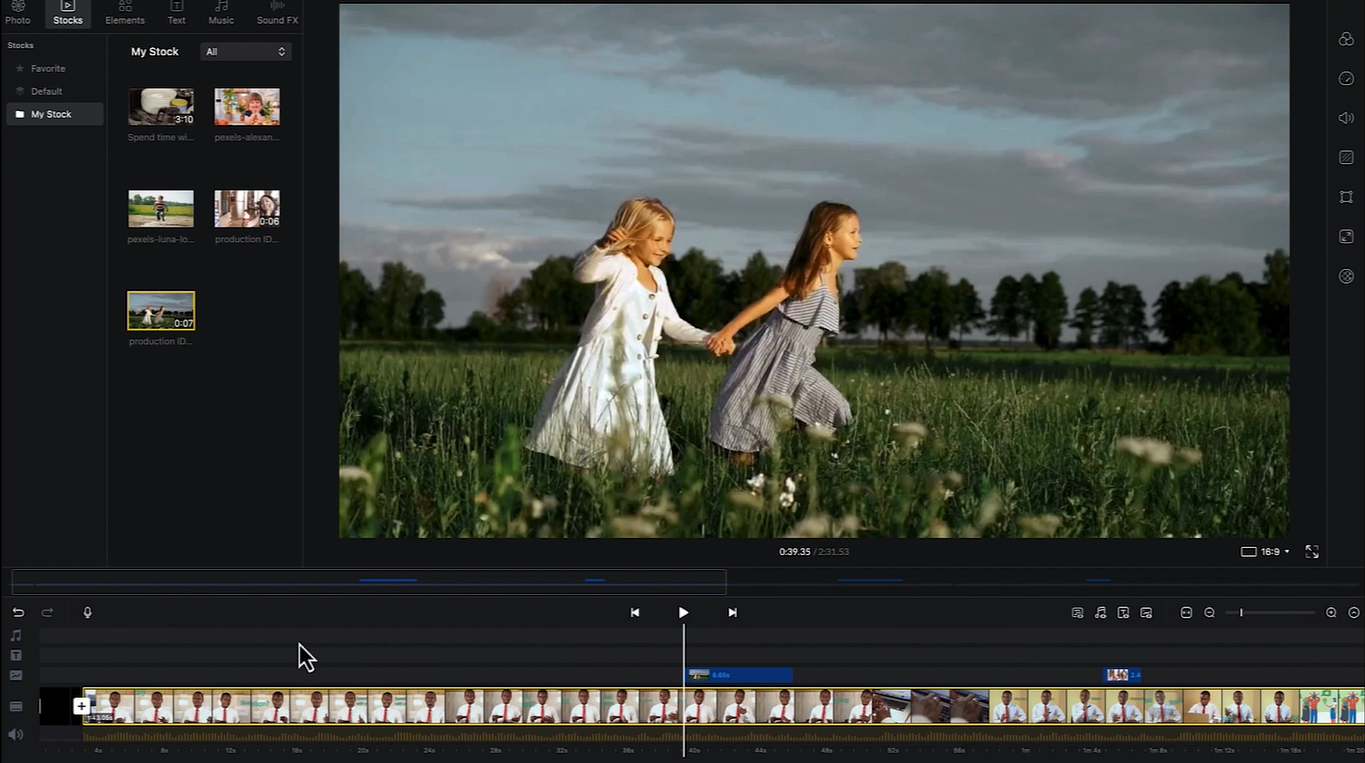
Task: Open the music track icon on timeline left
Action: (15, 635)
